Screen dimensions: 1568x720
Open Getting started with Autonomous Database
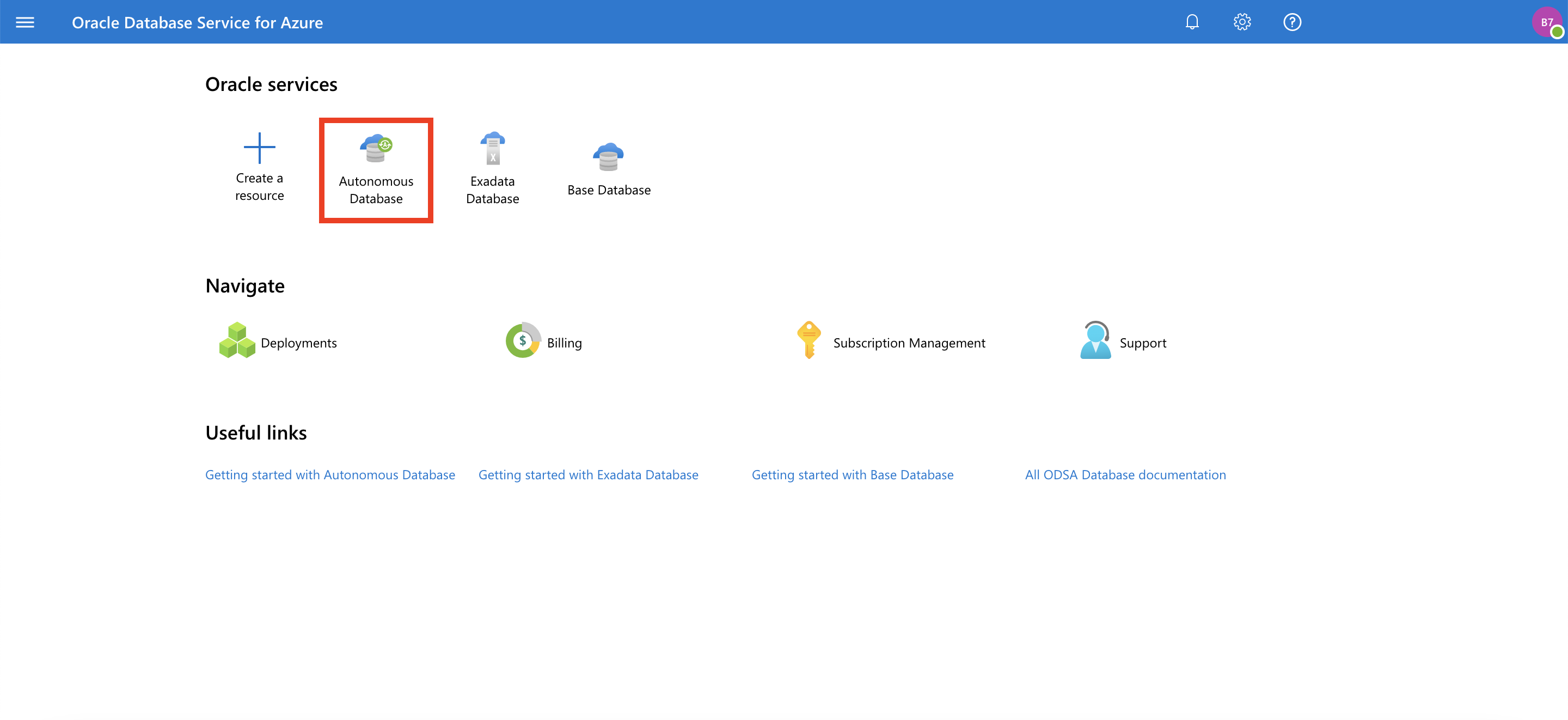point(330,474)
